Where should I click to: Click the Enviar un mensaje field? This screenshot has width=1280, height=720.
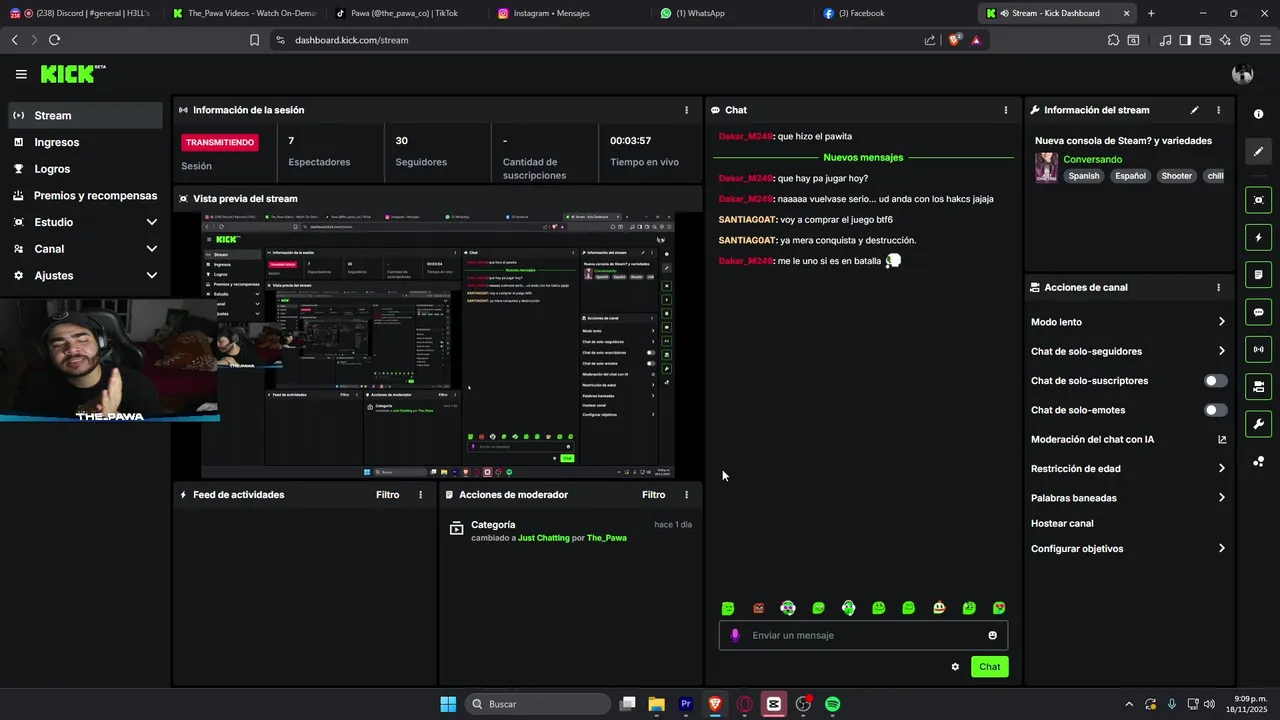pos(863,635)
